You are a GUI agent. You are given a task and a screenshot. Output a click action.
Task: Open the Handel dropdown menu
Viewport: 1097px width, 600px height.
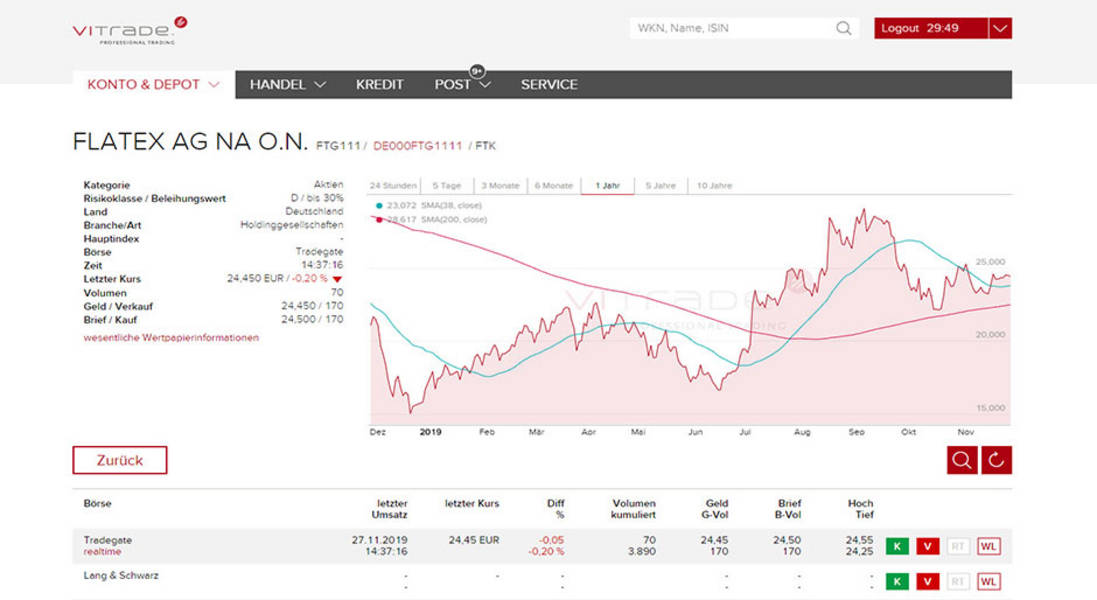coord(288,85)
